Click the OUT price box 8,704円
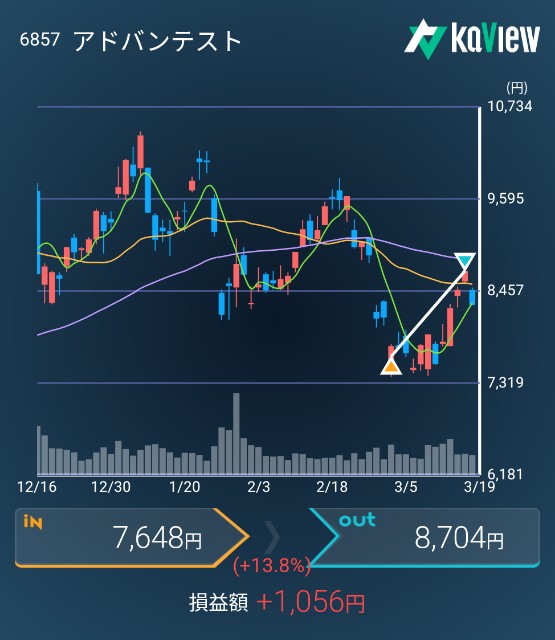 (424, 538)
